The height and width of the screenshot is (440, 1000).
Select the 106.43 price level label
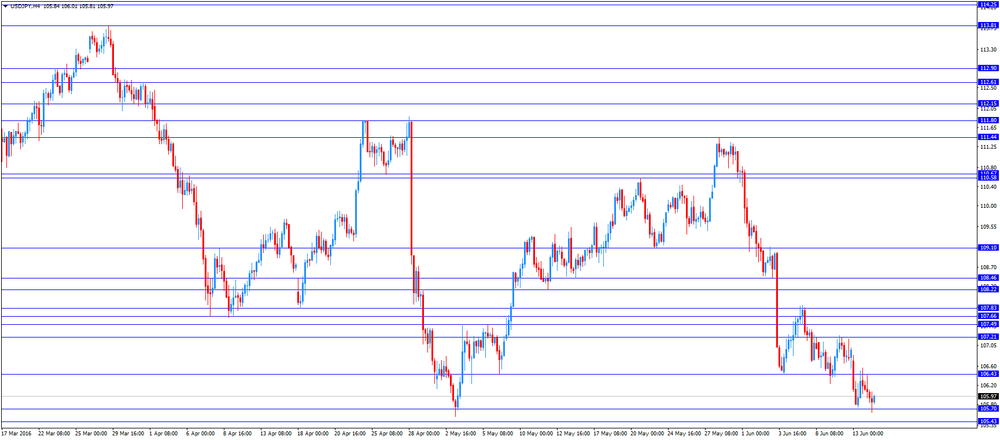[989, 374]
